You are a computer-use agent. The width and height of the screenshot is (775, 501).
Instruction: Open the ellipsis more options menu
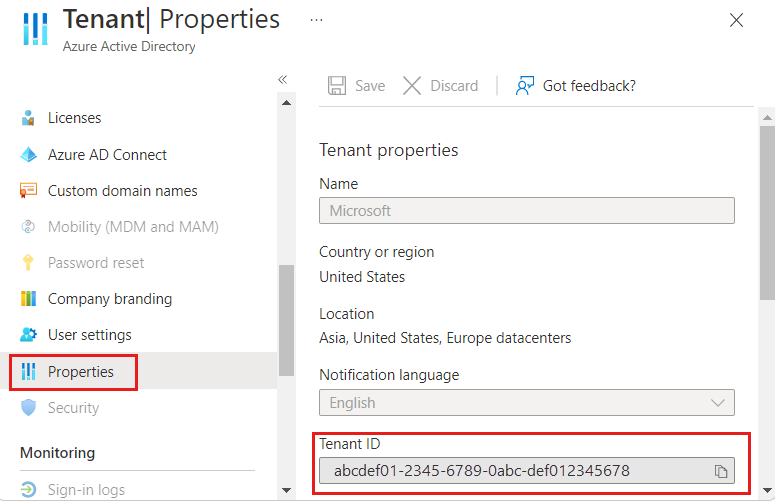317,20
